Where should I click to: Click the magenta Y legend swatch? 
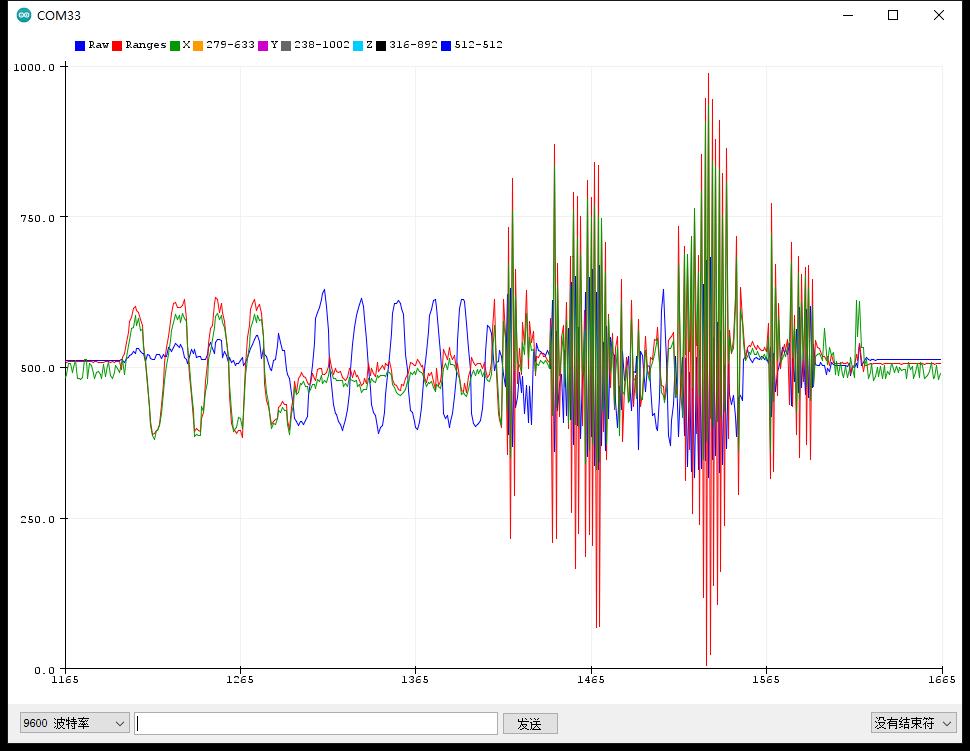[263, 46]
